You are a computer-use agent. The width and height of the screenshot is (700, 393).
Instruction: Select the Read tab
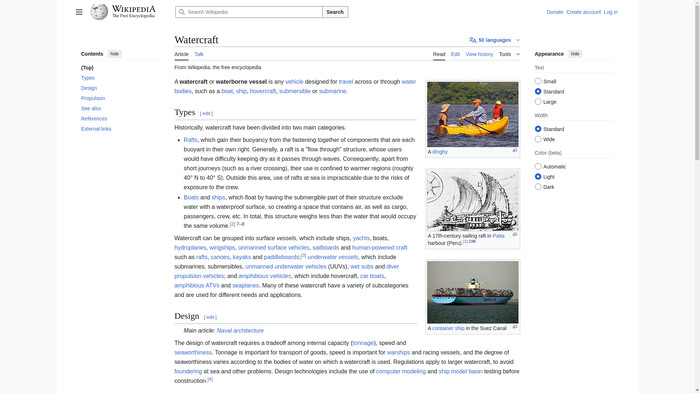pos(439,54)
